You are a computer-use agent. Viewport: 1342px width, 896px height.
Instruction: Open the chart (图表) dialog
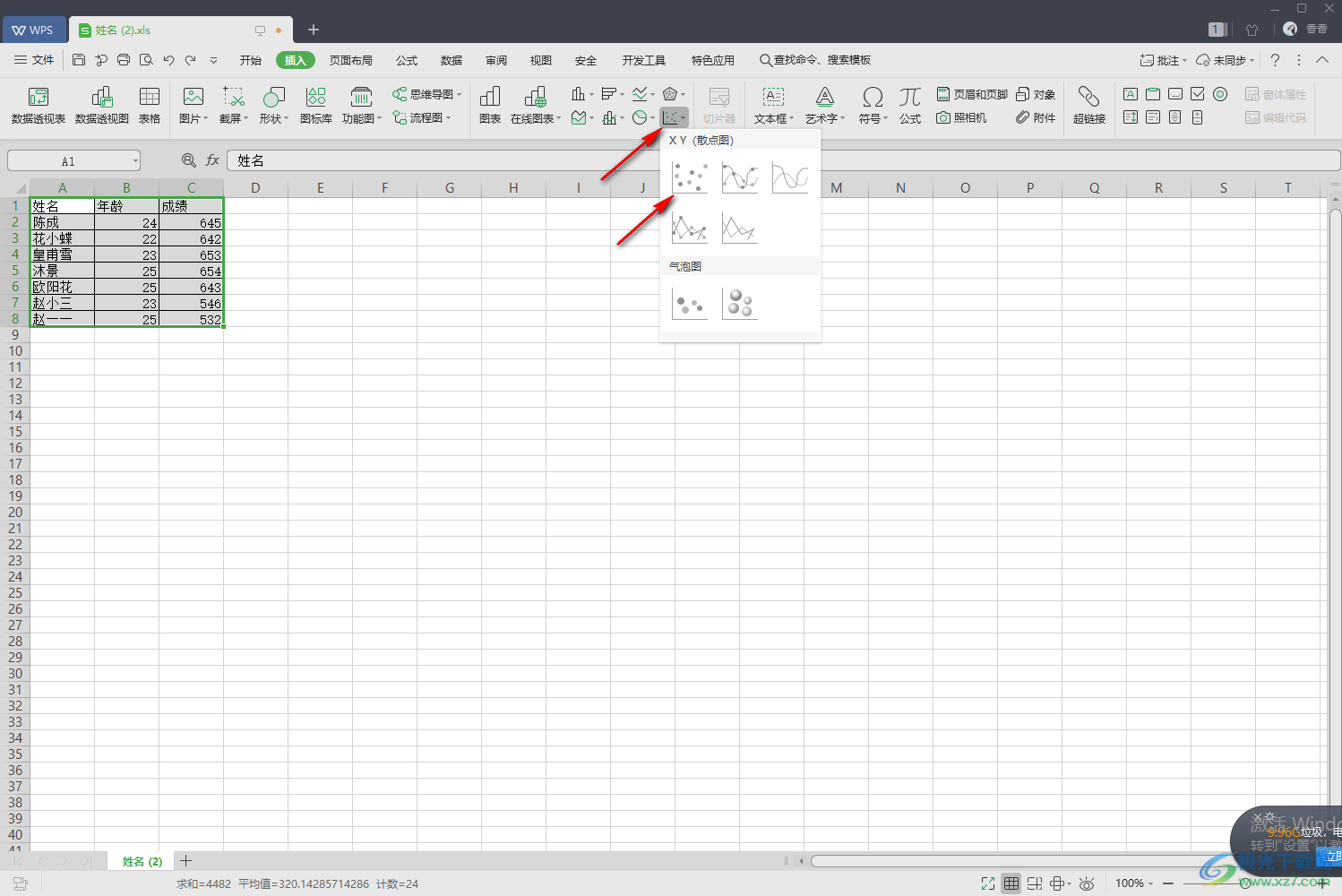pyautogui.click(x=490, y=106)
